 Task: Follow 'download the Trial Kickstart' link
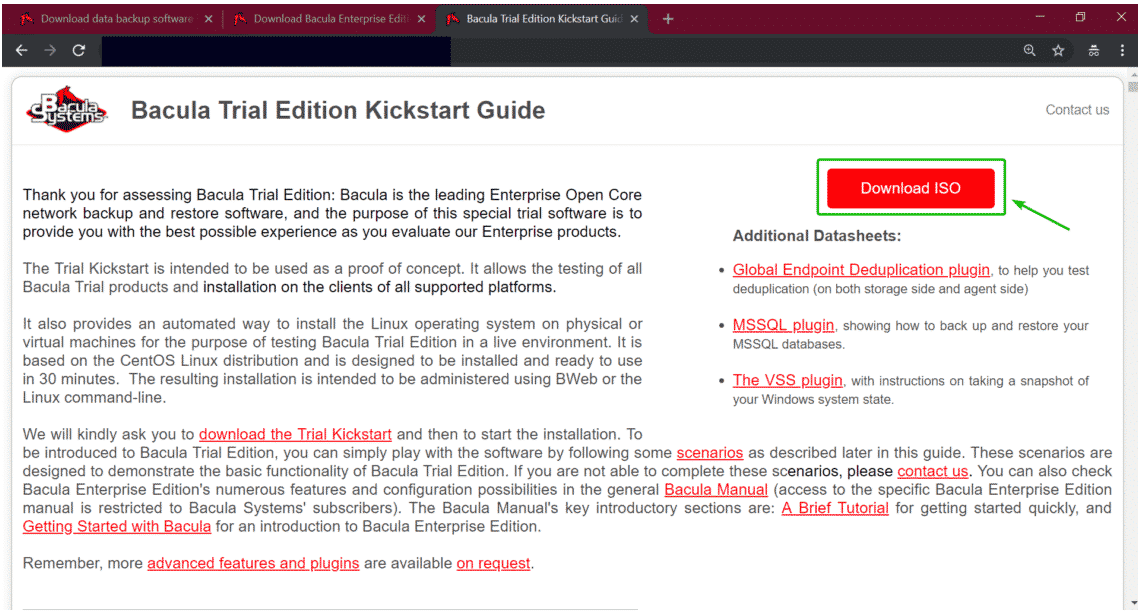pos(295,434)
